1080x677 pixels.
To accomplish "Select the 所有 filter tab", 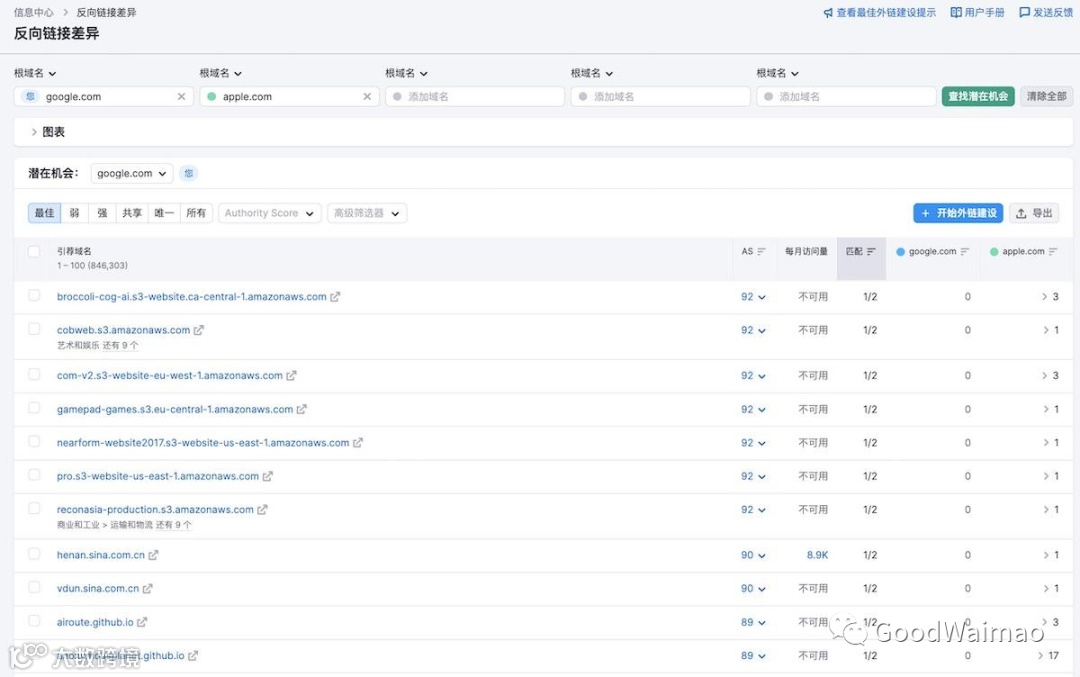I will (196, 213).
